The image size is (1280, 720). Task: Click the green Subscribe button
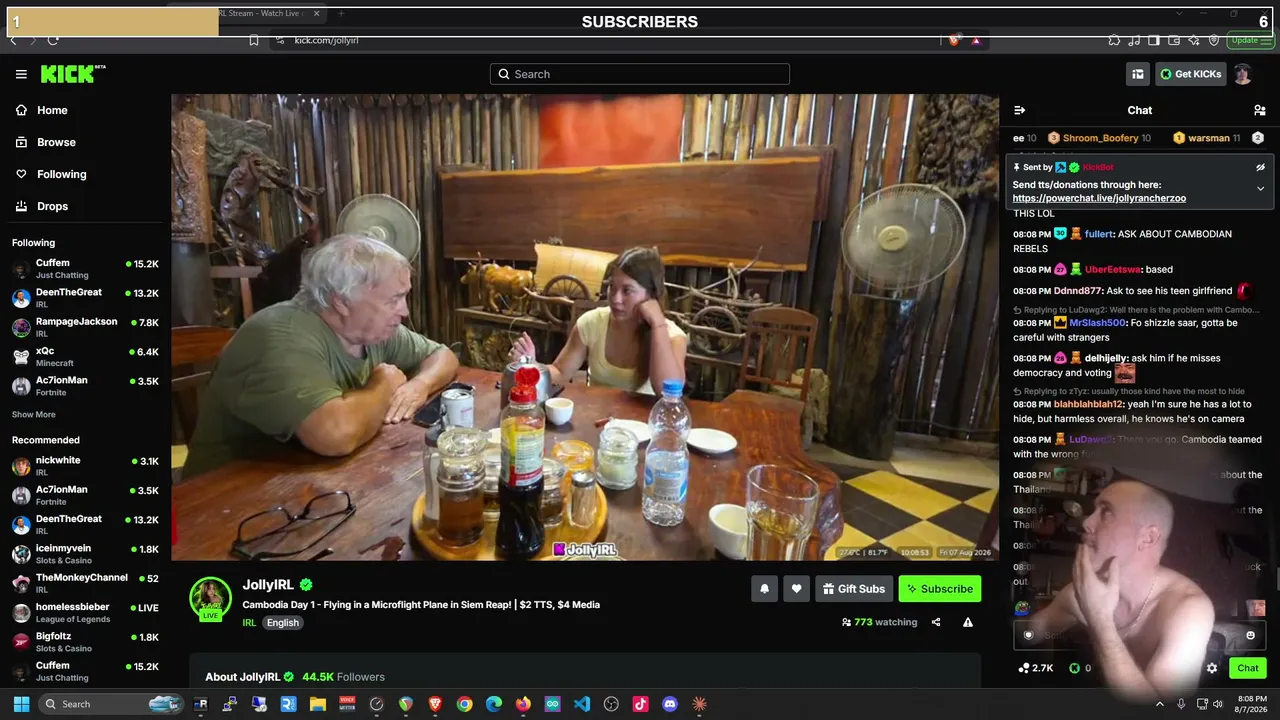[940, 589]
